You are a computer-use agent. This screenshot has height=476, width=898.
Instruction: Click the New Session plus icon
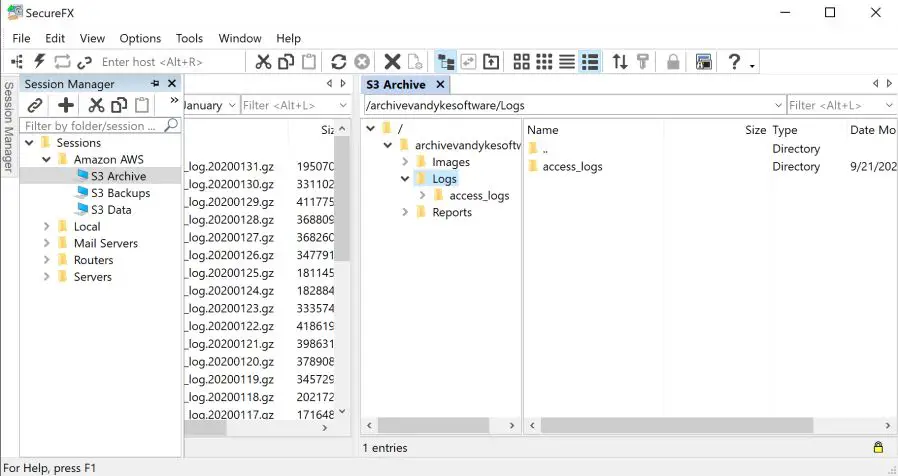[66, 105]
